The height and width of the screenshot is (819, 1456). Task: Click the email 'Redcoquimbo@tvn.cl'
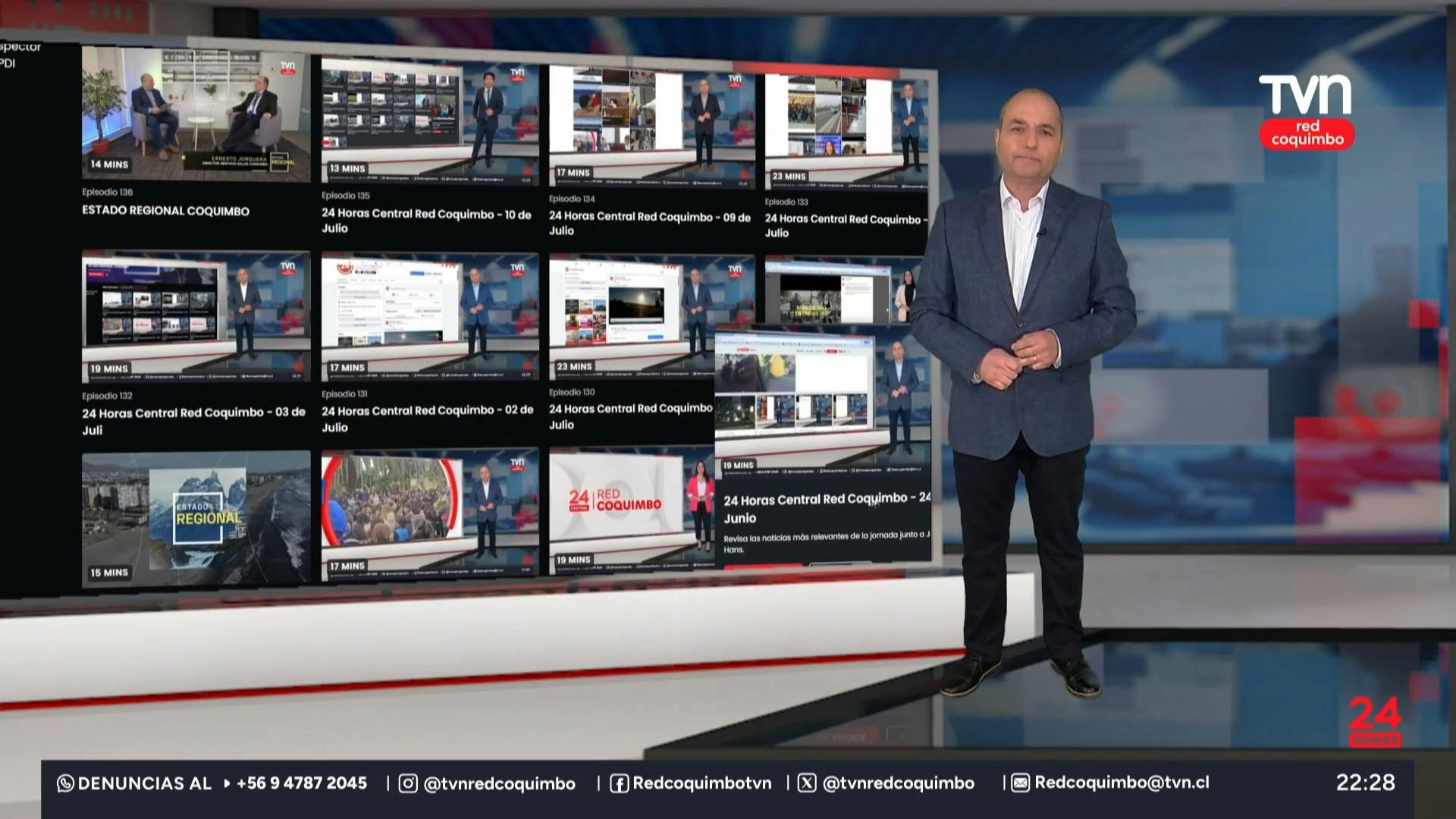tap(1122, 783)
